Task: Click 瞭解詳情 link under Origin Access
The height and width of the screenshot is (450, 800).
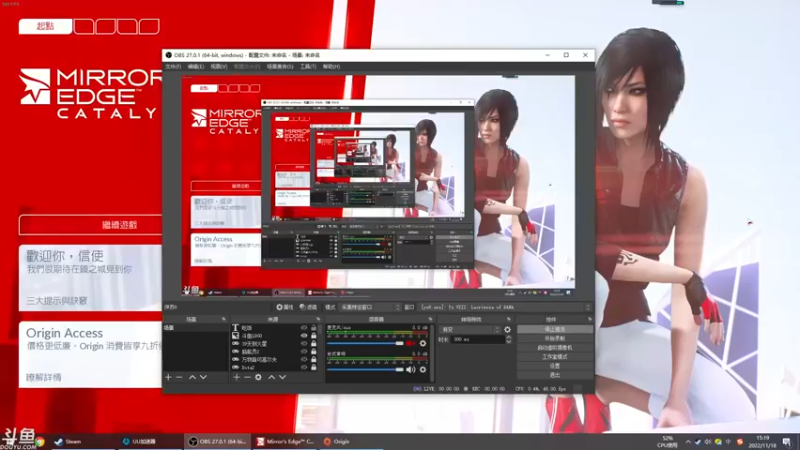Action: click(x=44, y=378)
